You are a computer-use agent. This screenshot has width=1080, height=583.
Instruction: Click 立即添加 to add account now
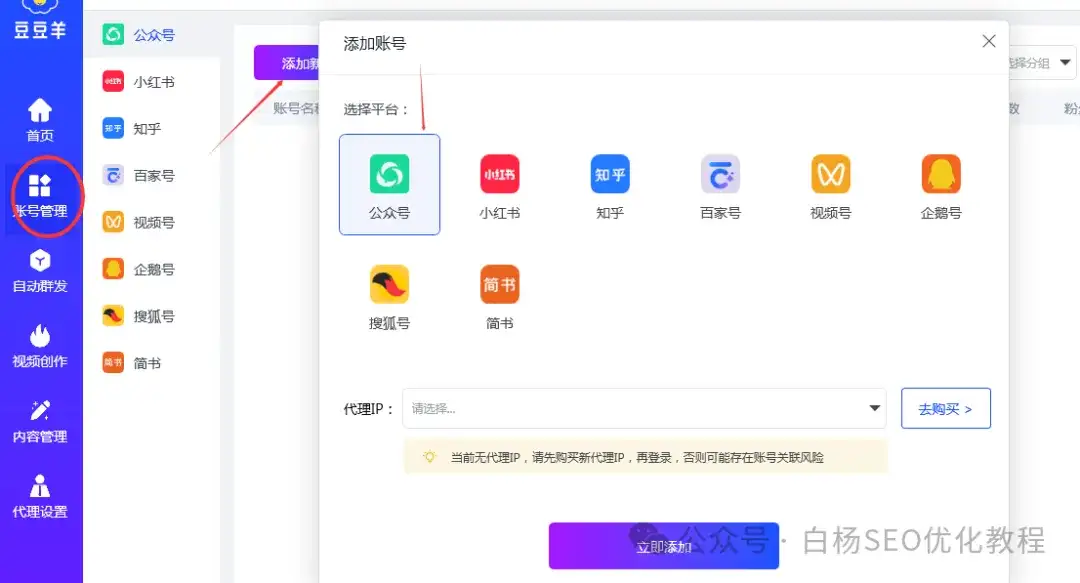point(663,546)
